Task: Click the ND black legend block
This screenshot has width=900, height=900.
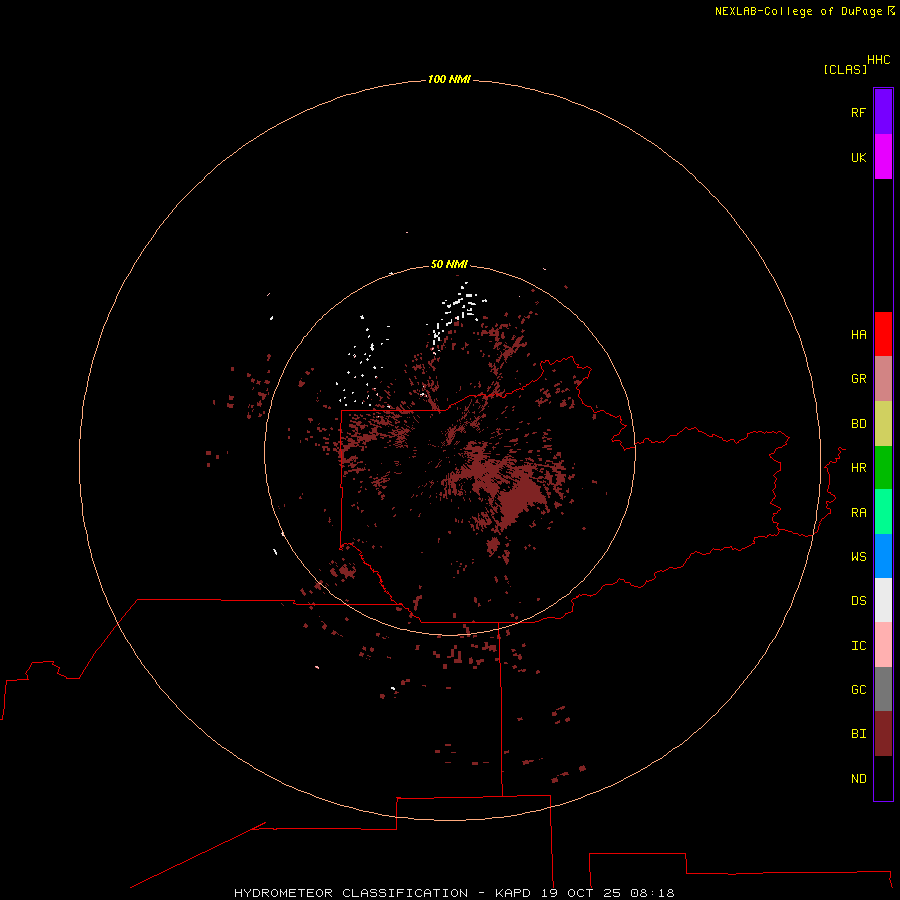Action: (x=883, y=778)
